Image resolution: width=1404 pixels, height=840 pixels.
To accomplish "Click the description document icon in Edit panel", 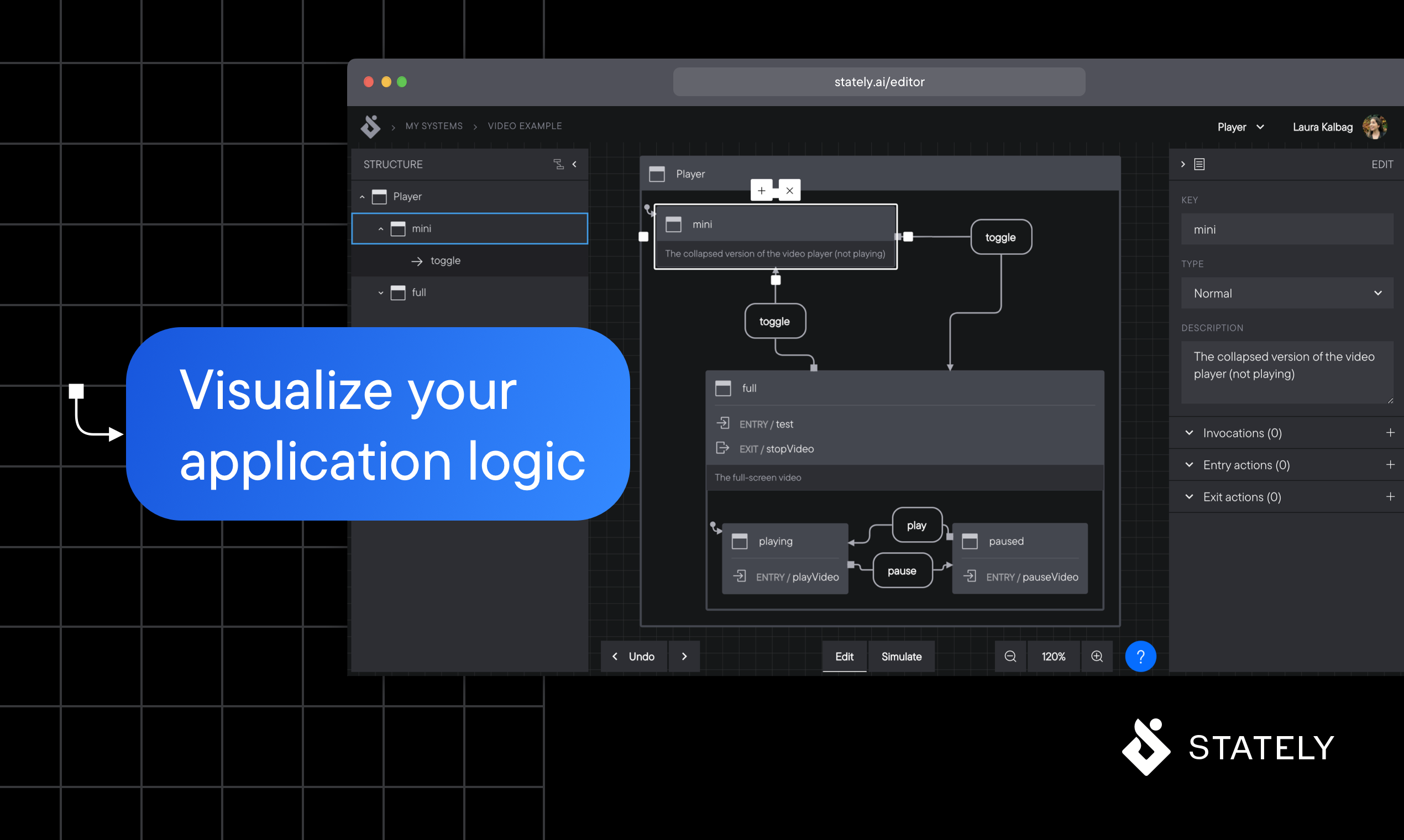I will pyautogui.click(x=1199, y=164).
